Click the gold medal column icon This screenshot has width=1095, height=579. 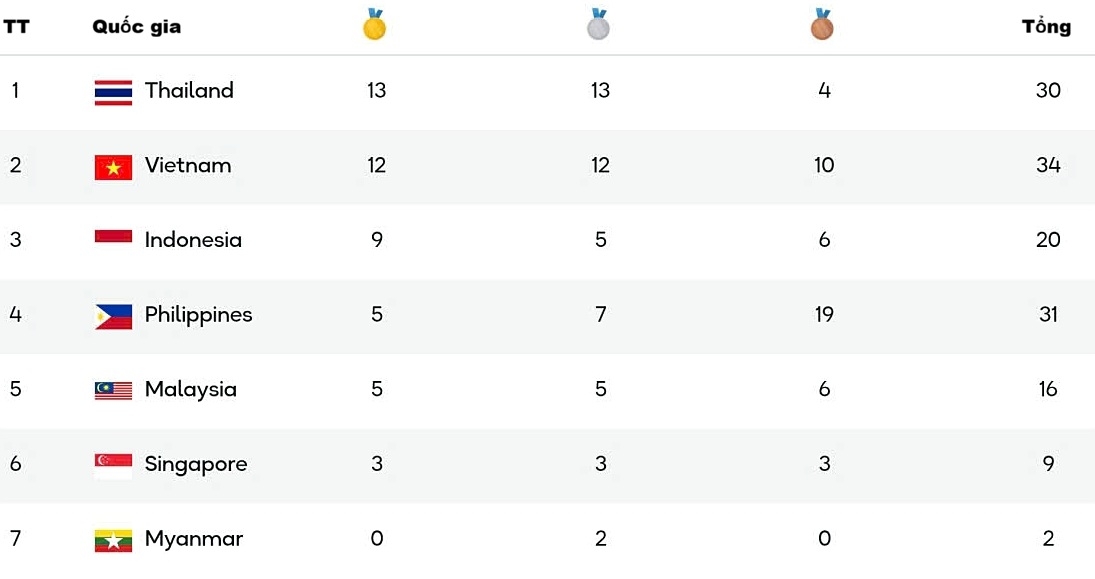[374, 24]
